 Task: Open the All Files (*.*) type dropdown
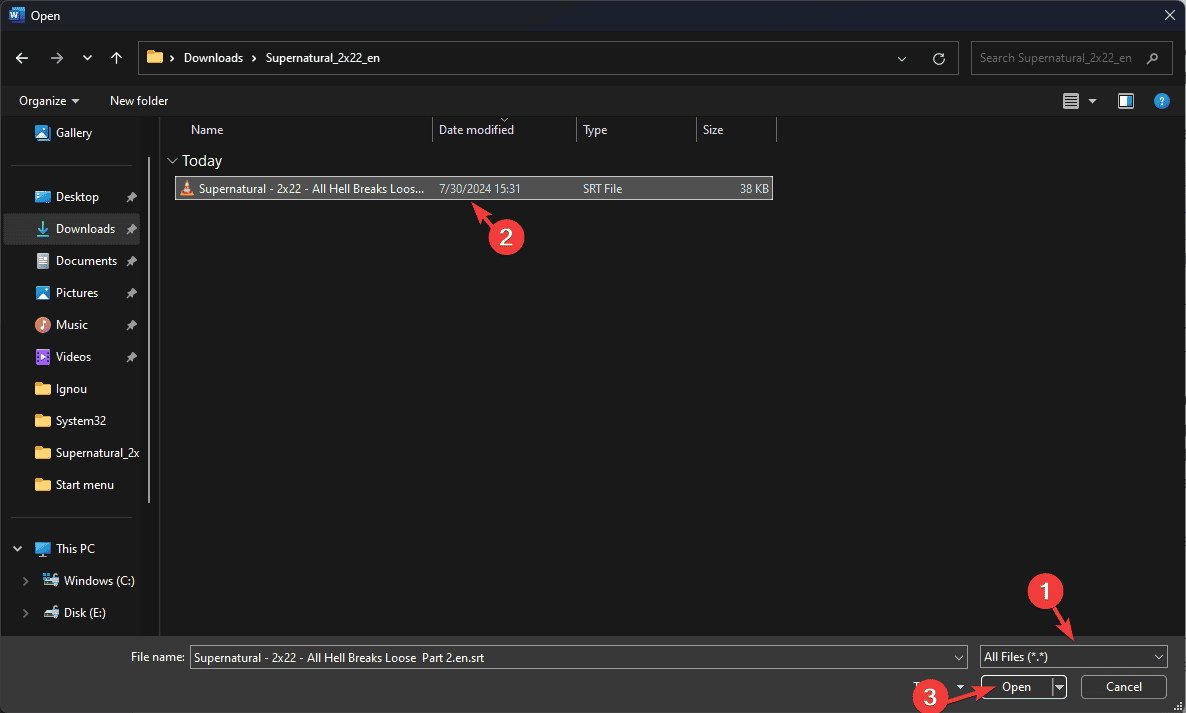1073,657
